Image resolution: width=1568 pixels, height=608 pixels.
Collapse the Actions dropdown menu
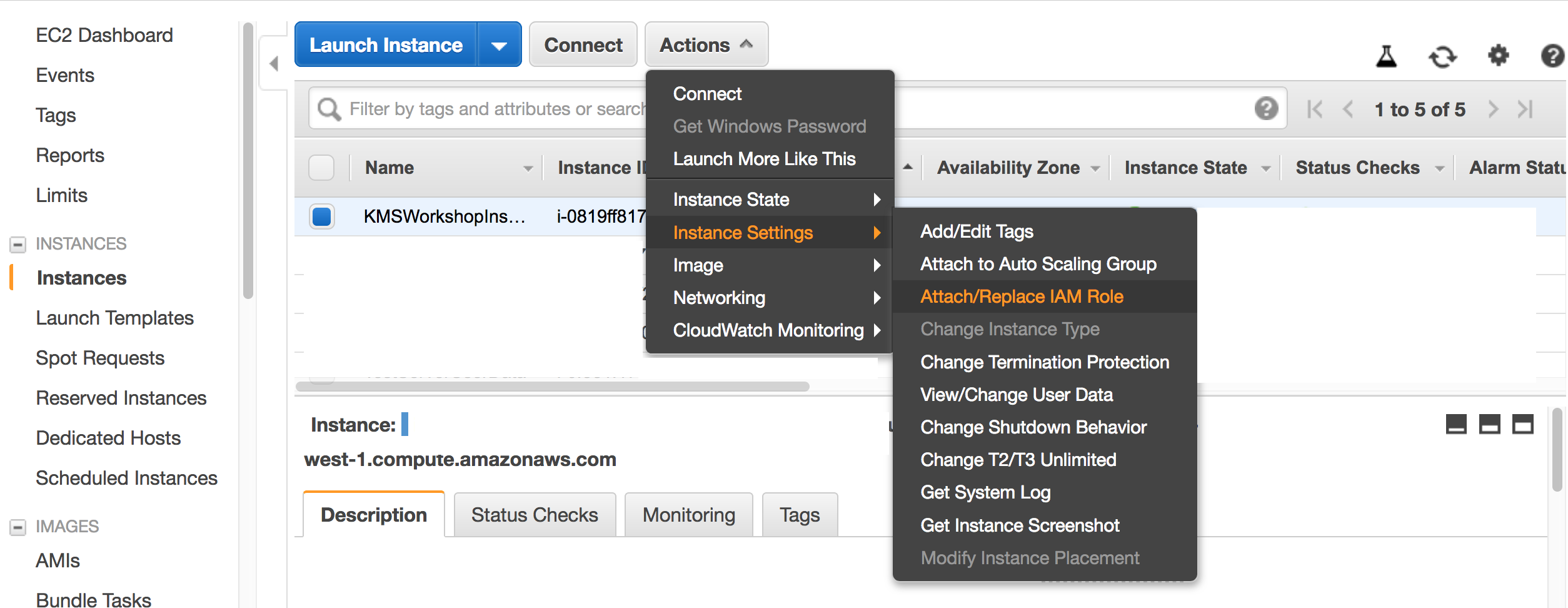[706, 44]
